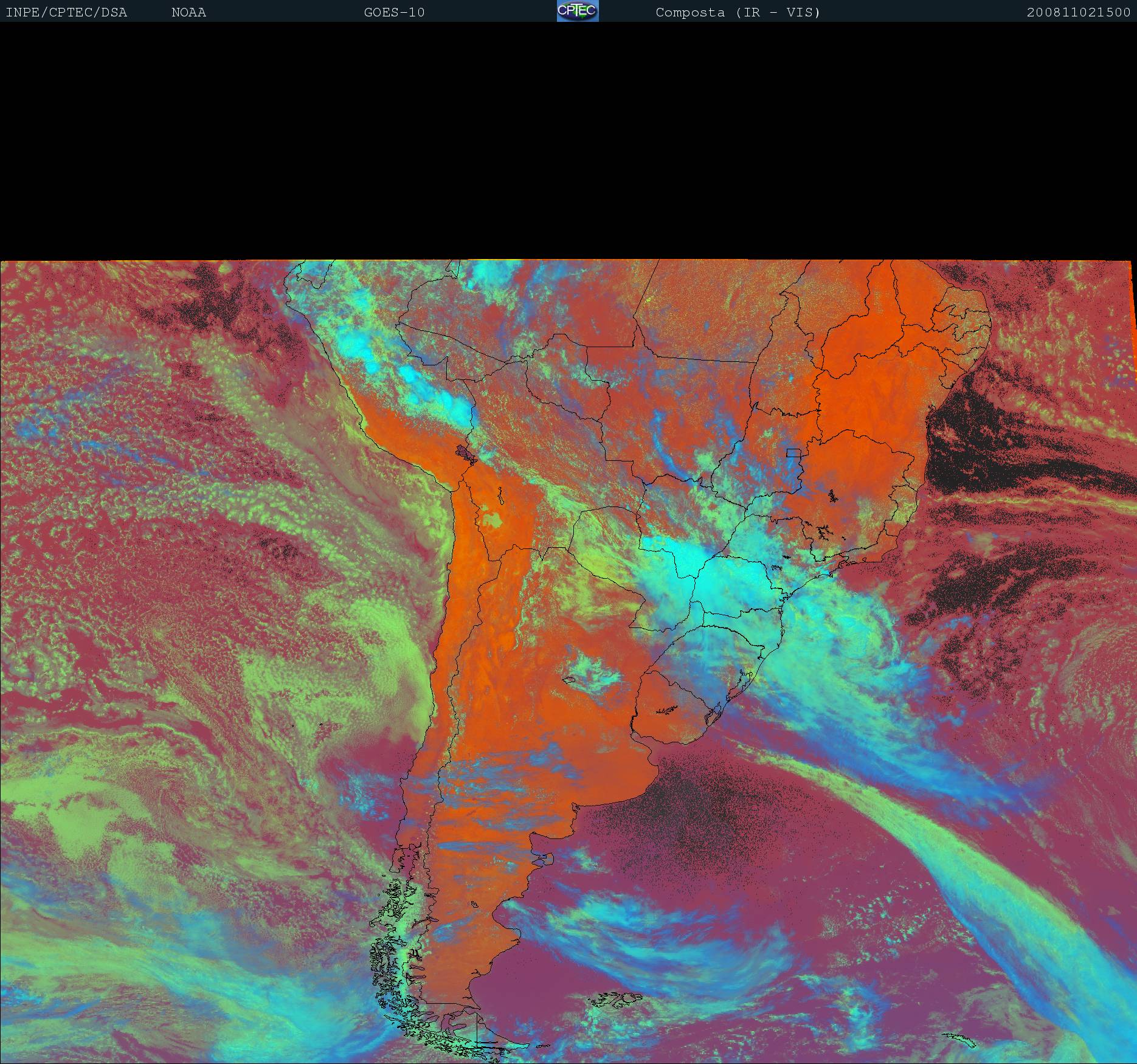Click the Federal District square outline in Brazil
The image size is (1137, 1064).
[x=793, y=452]
